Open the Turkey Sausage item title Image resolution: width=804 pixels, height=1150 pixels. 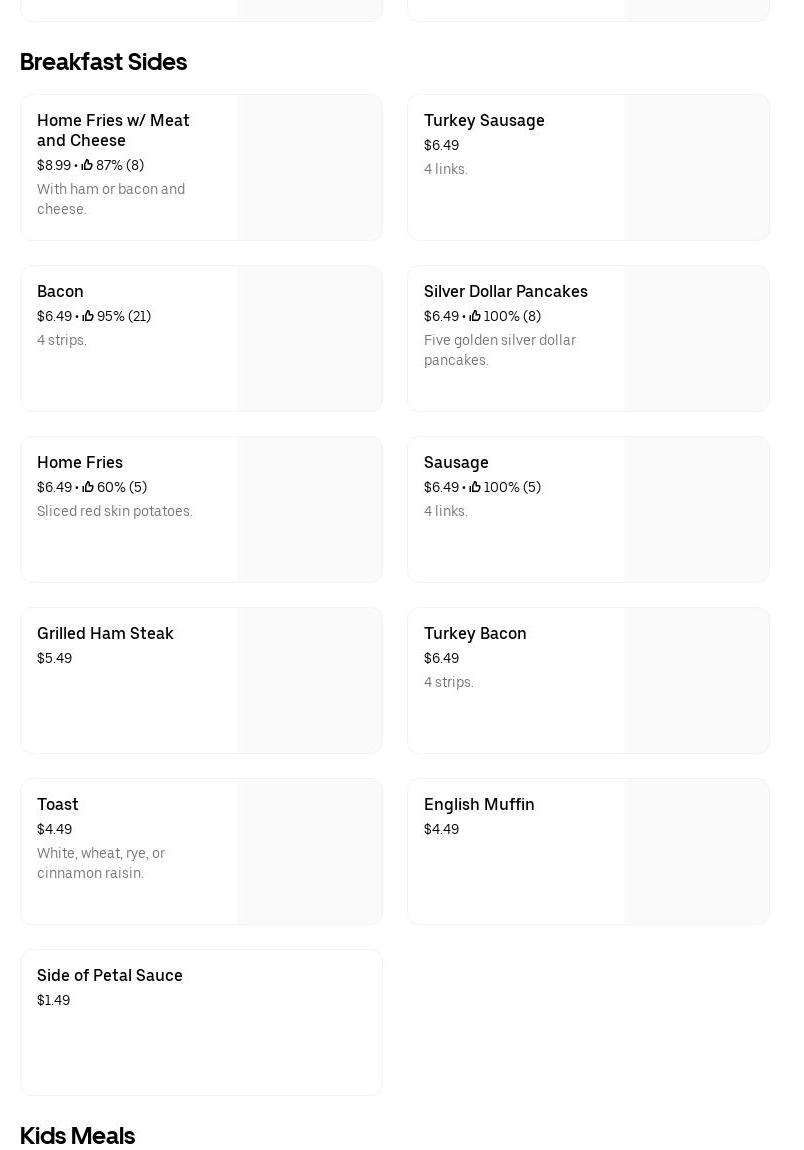(x=484, y=120)
